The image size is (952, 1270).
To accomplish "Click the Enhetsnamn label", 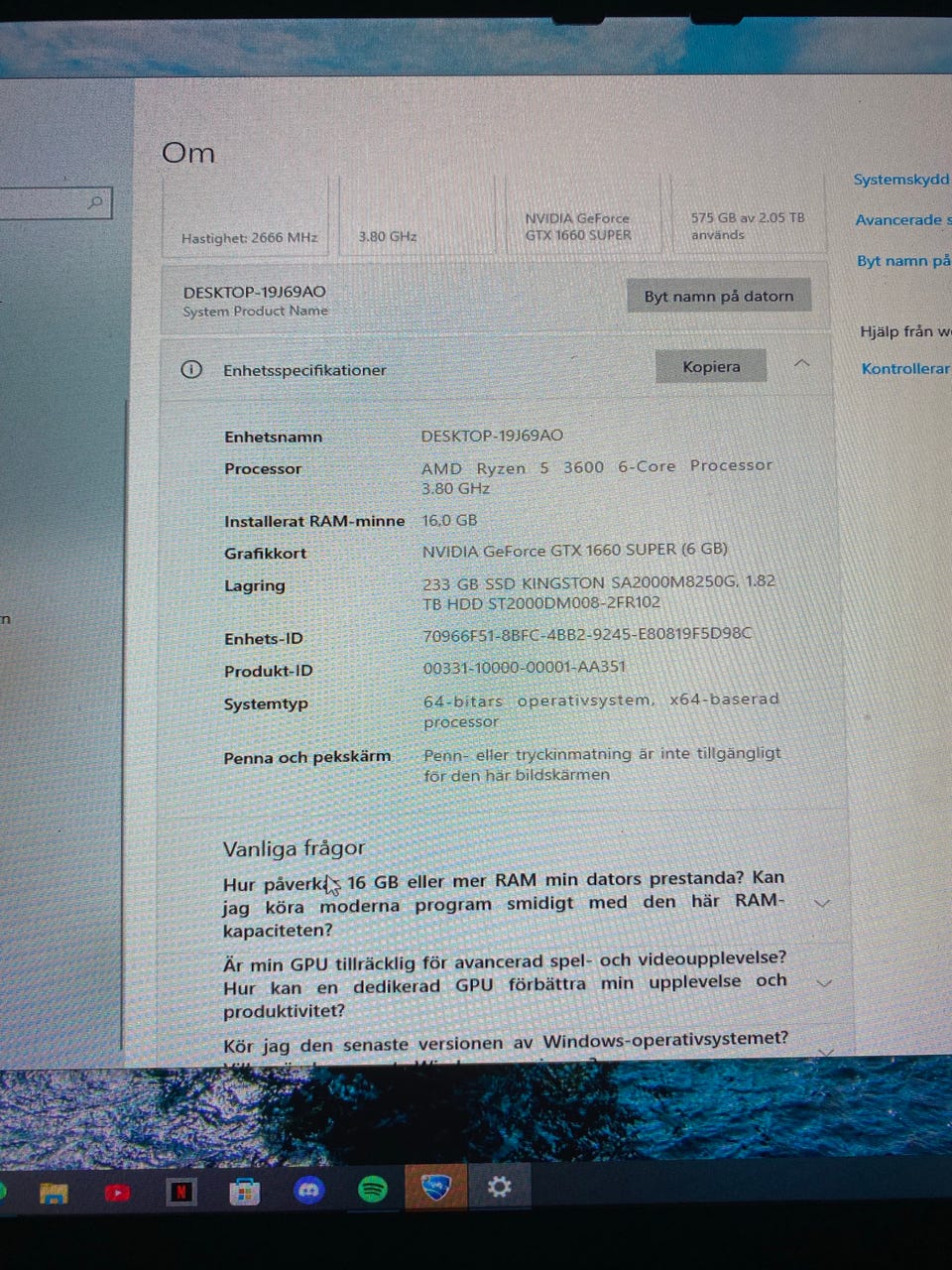I will 273,437.
